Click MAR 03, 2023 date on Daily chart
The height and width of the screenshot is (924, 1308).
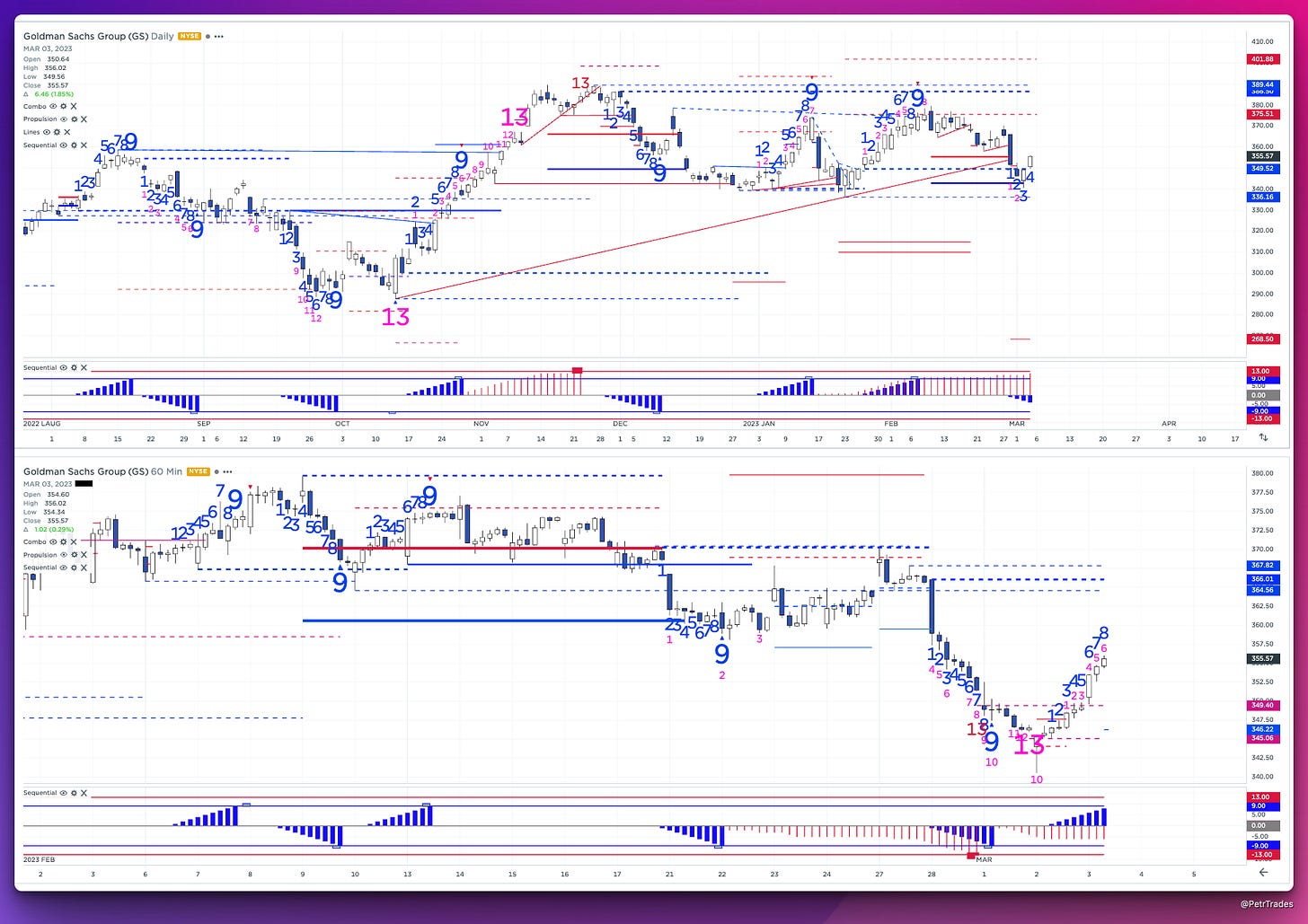click(x=48, y=48)
